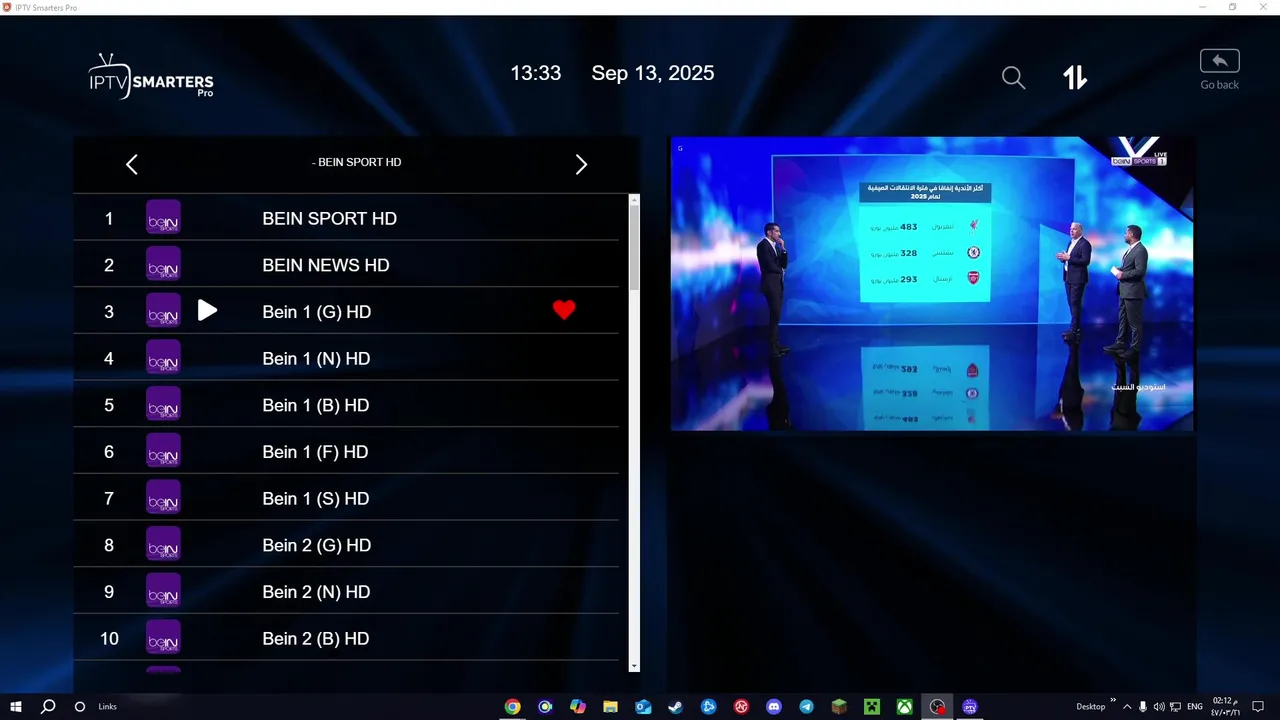Click the IPTV Smarters Pro logo
The height and width of the screenshot is (720, 1280).
(151, 76)
